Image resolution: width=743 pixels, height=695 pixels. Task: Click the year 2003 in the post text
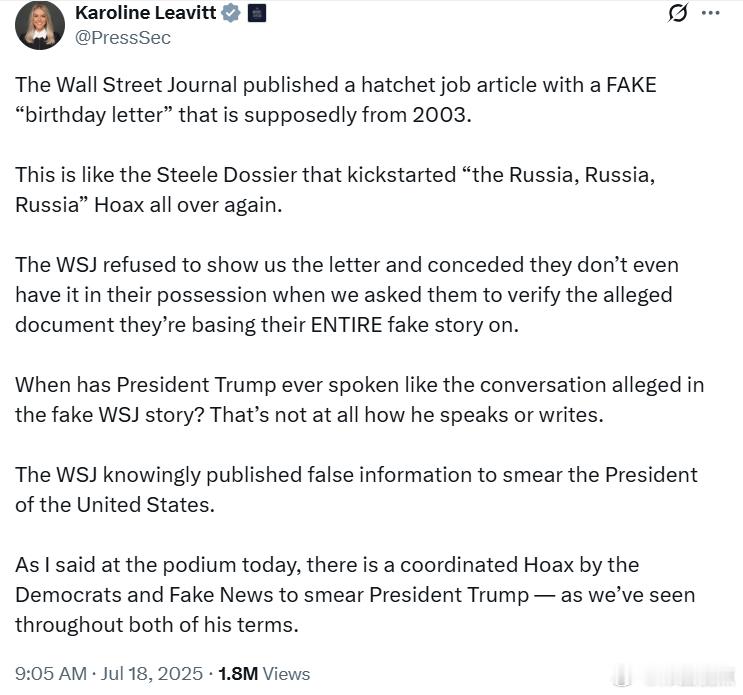coord(442,115)
